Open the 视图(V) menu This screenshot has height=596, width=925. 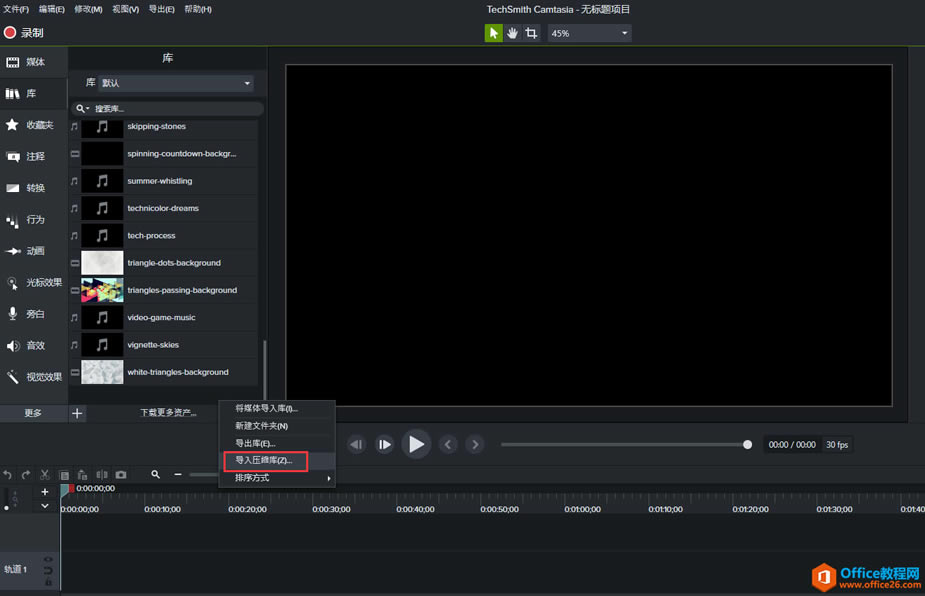coord(126,9)
